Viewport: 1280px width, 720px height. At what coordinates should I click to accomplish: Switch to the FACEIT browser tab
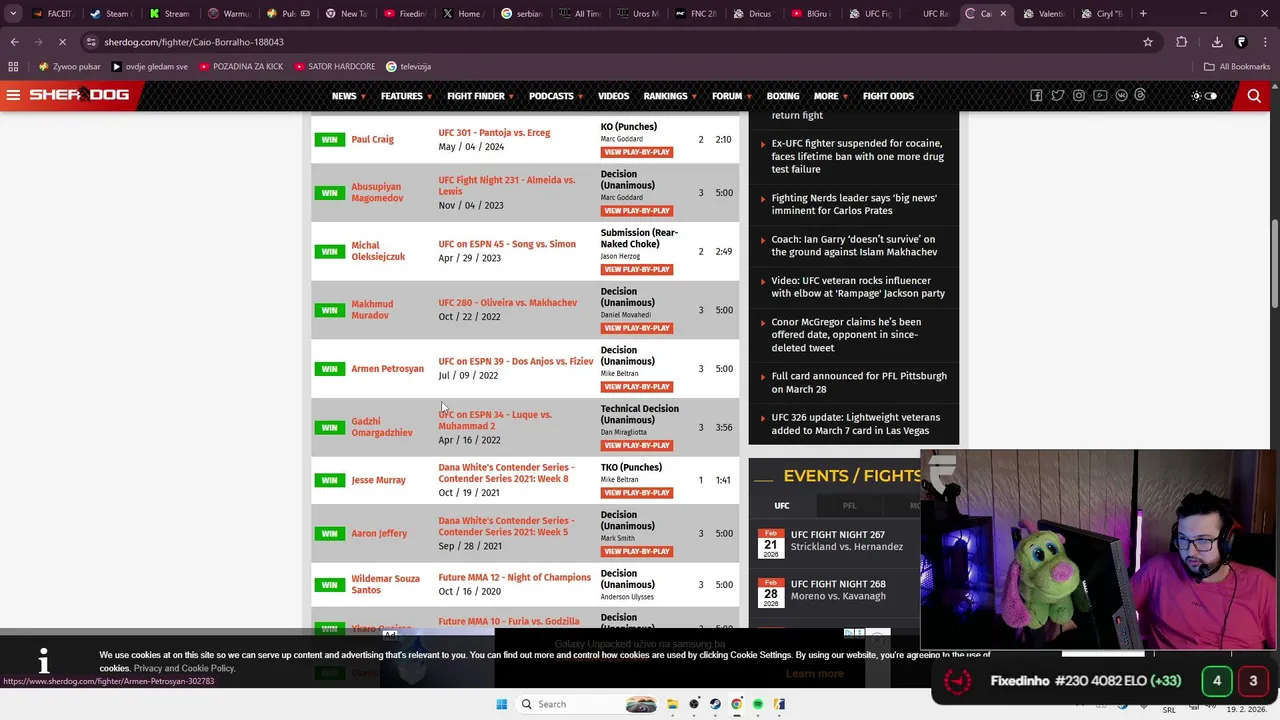click(x=52, y=14)
